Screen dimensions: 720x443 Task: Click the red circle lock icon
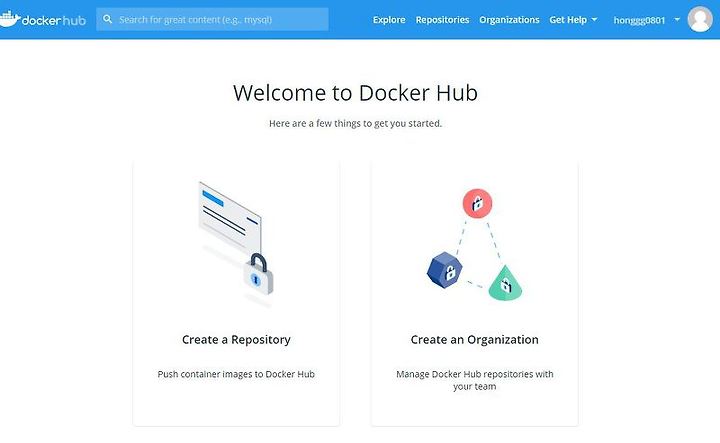(x=477, y=203)
